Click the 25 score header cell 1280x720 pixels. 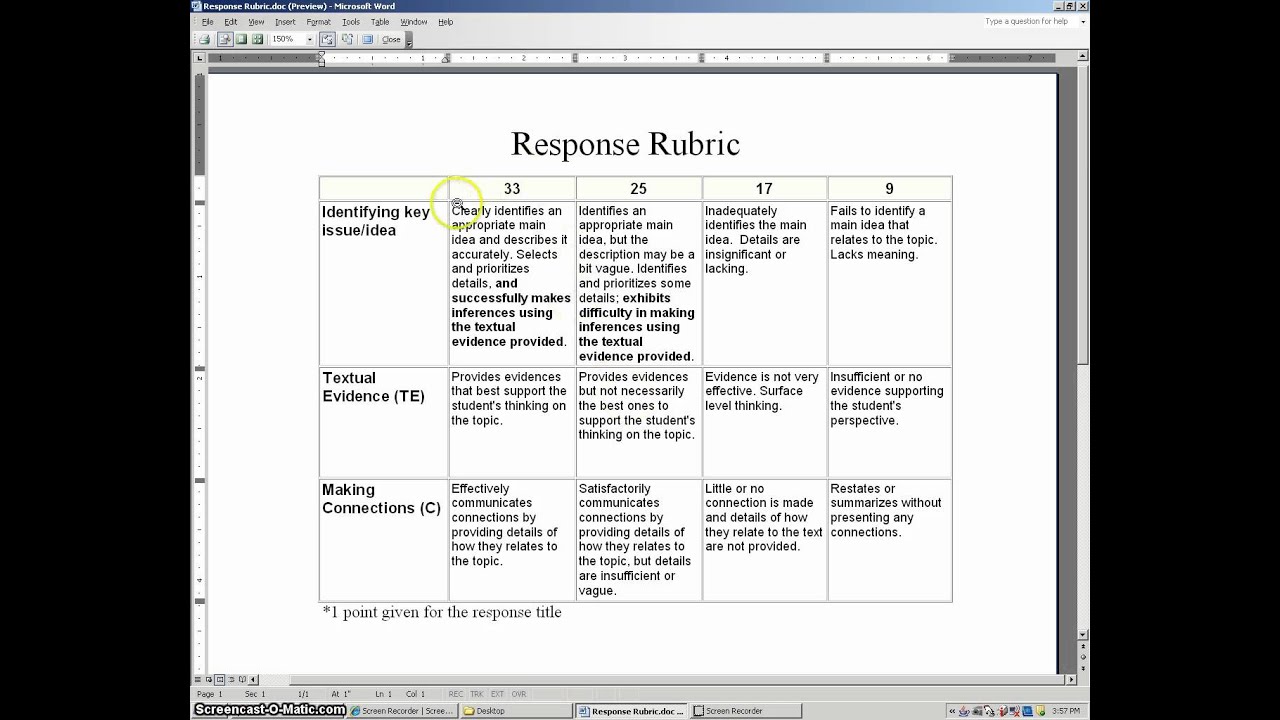pos(638,188)
